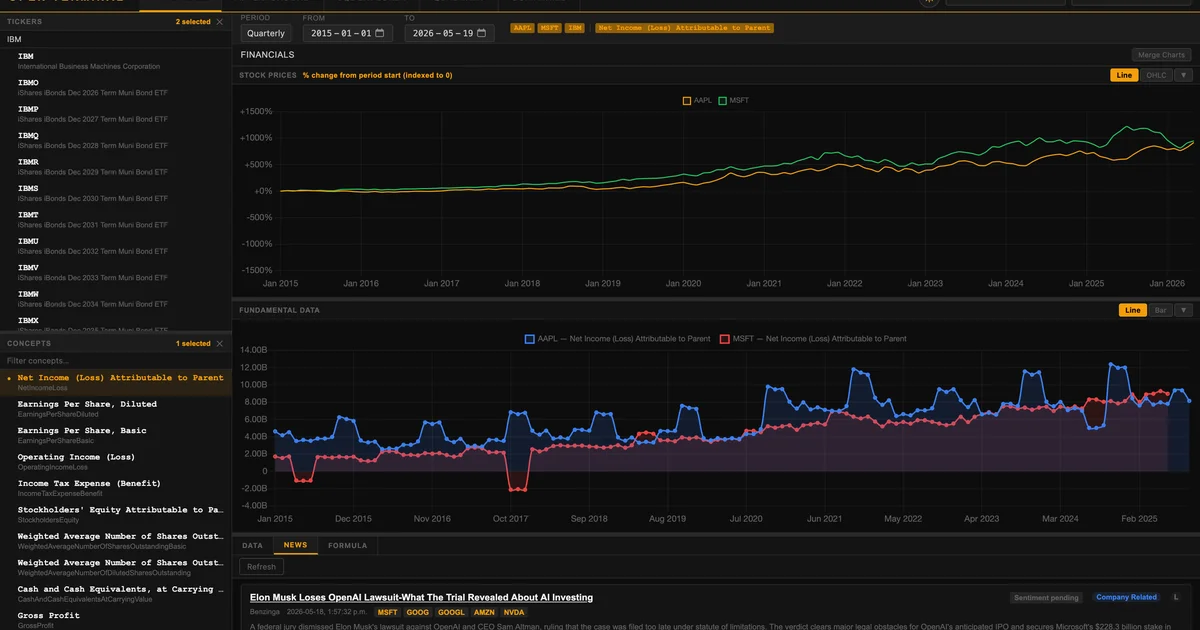Click the MSFT tag on the news article
This screenshot has width=1200, height=630.
coord(387,612)
